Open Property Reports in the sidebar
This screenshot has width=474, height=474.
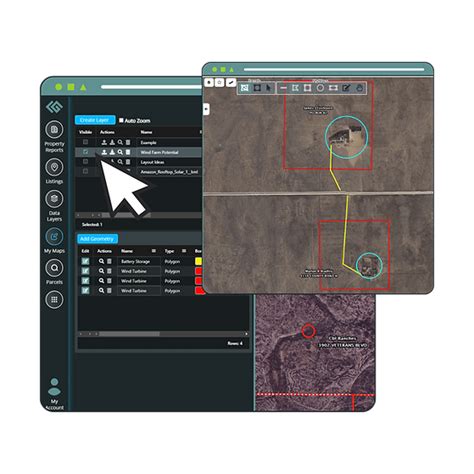[54, 130]
